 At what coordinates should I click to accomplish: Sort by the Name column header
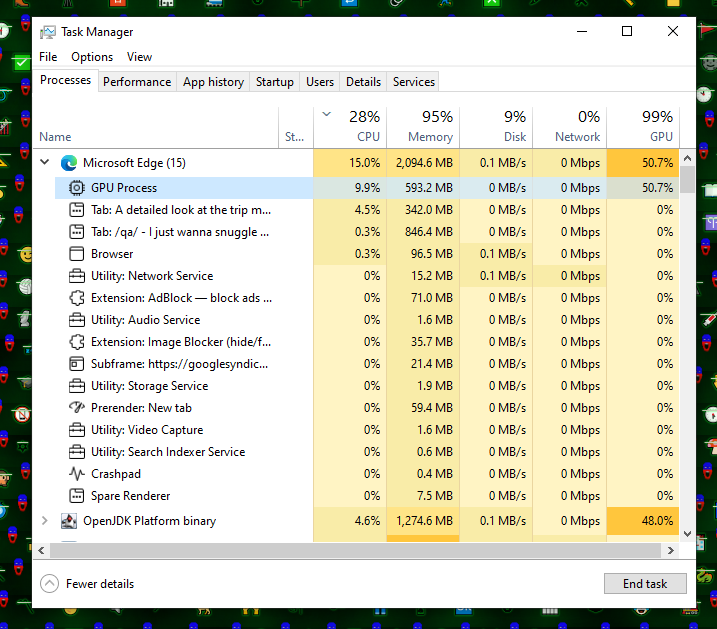(x=156, y=128)
